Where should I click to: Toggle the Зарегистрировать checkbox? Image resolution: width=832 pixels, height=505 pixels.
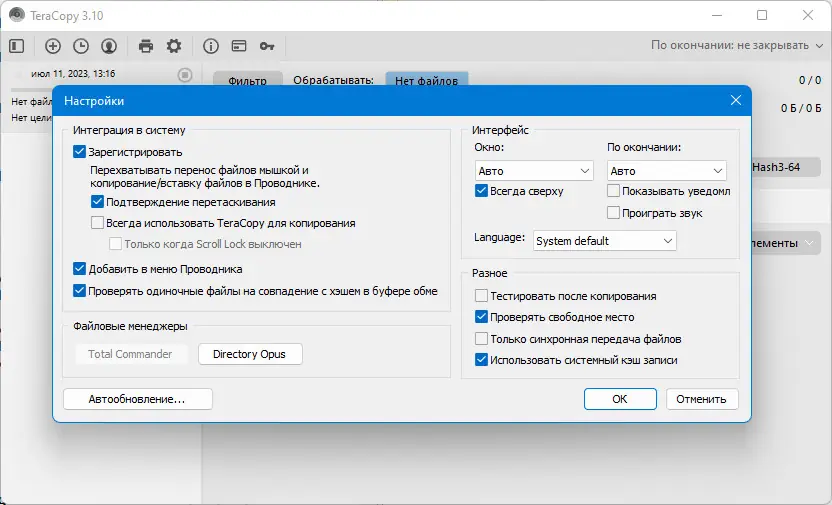pos(79,152)
